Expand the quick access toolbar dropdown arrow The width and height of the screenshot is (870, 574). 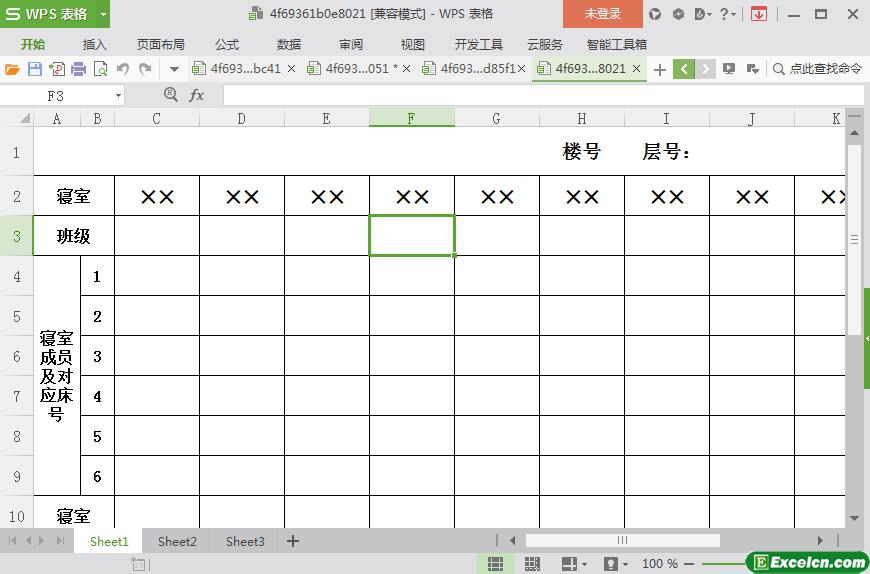[174, 69]
